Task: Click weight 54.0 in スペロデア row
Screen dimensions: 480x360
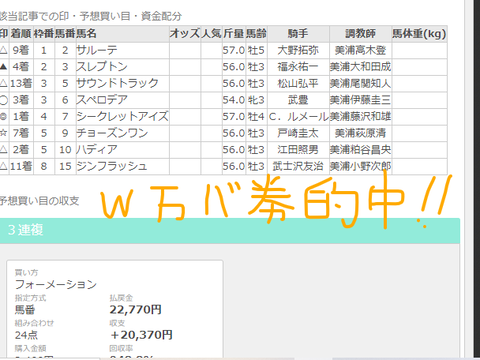Action: (234, 100)
